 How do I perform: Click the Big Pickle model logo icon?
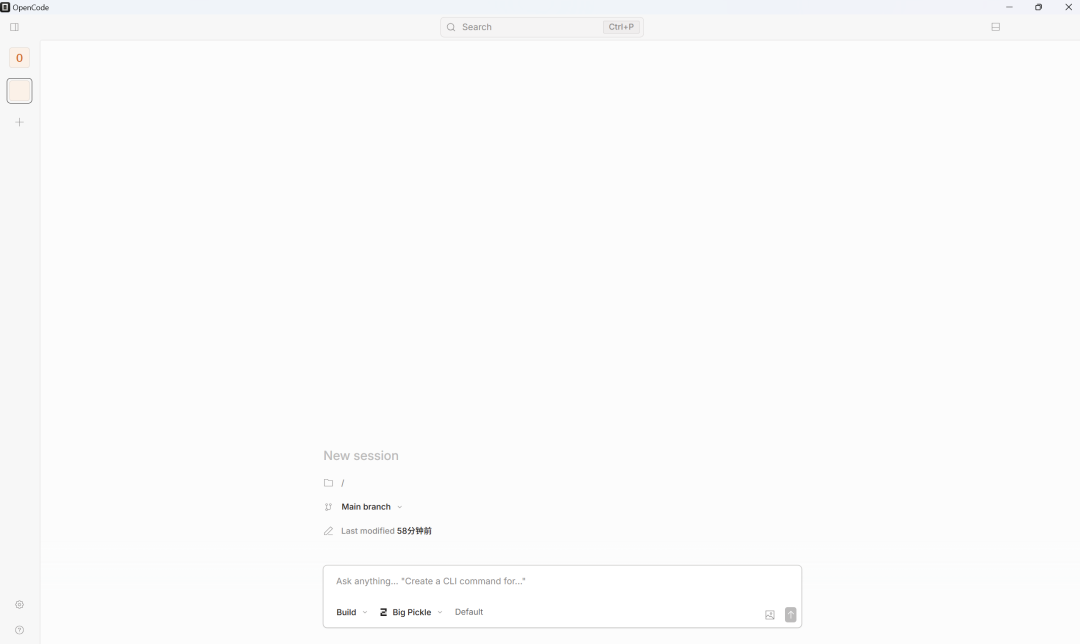(384, 612)
